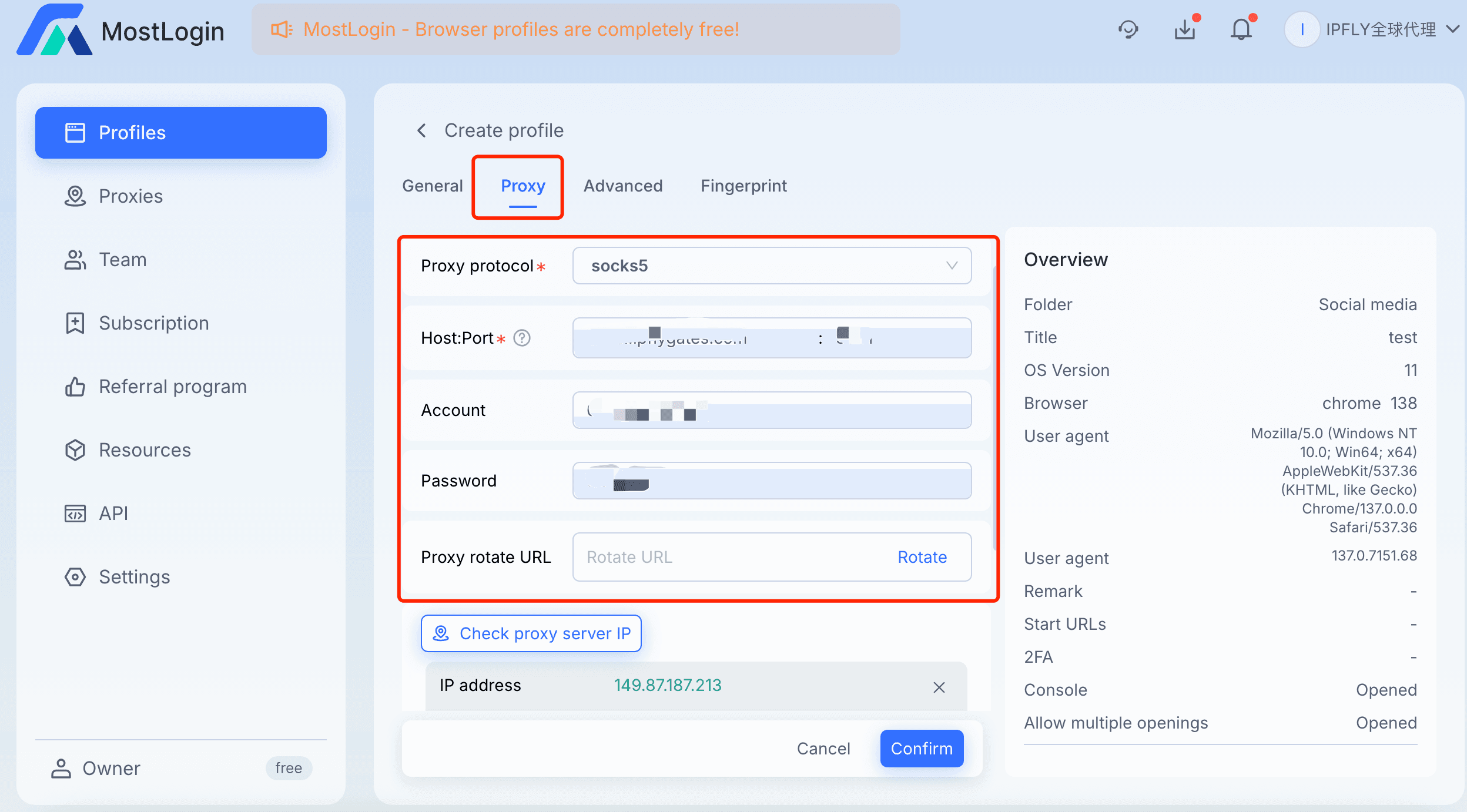The width and height of the screenshot is (1467, 812).
Task: Expand the Proxy protocol socks5 dropdown
Action: [x=771, y=266]
